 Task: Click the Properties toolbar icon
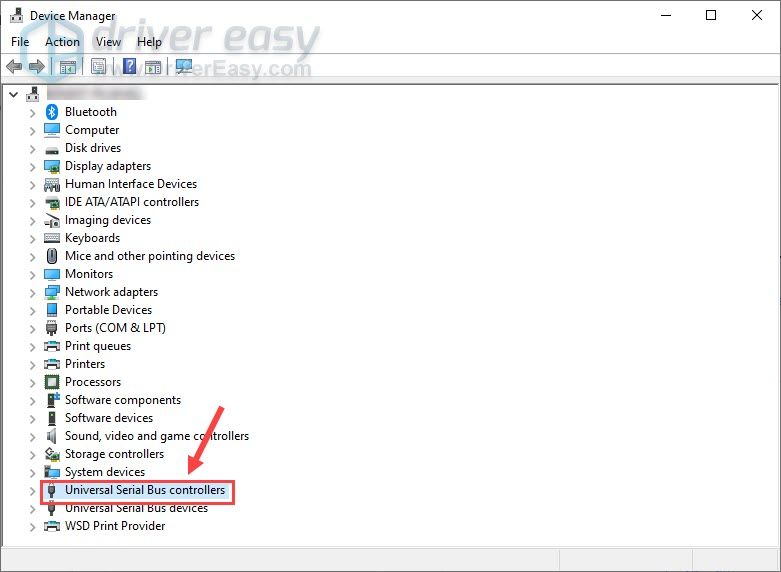pos(99,67)
